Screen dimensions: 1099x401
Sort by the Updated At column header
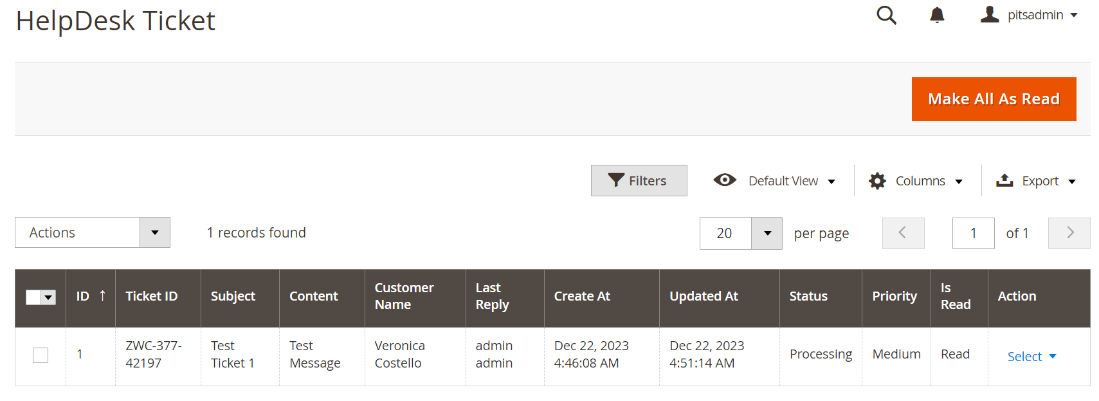tap(703, 296)
